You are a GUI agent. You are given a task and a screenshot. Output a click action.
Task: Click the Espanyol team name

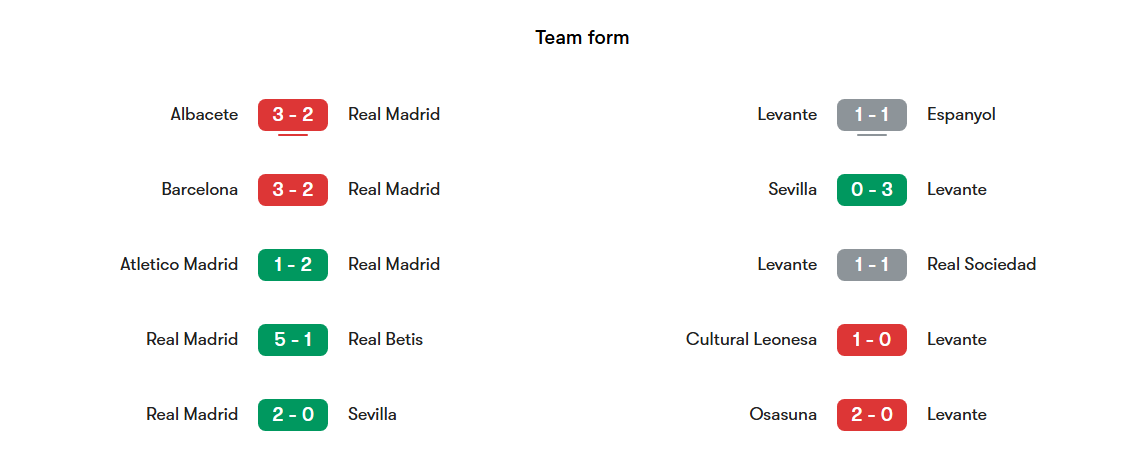tap(961, 114)
